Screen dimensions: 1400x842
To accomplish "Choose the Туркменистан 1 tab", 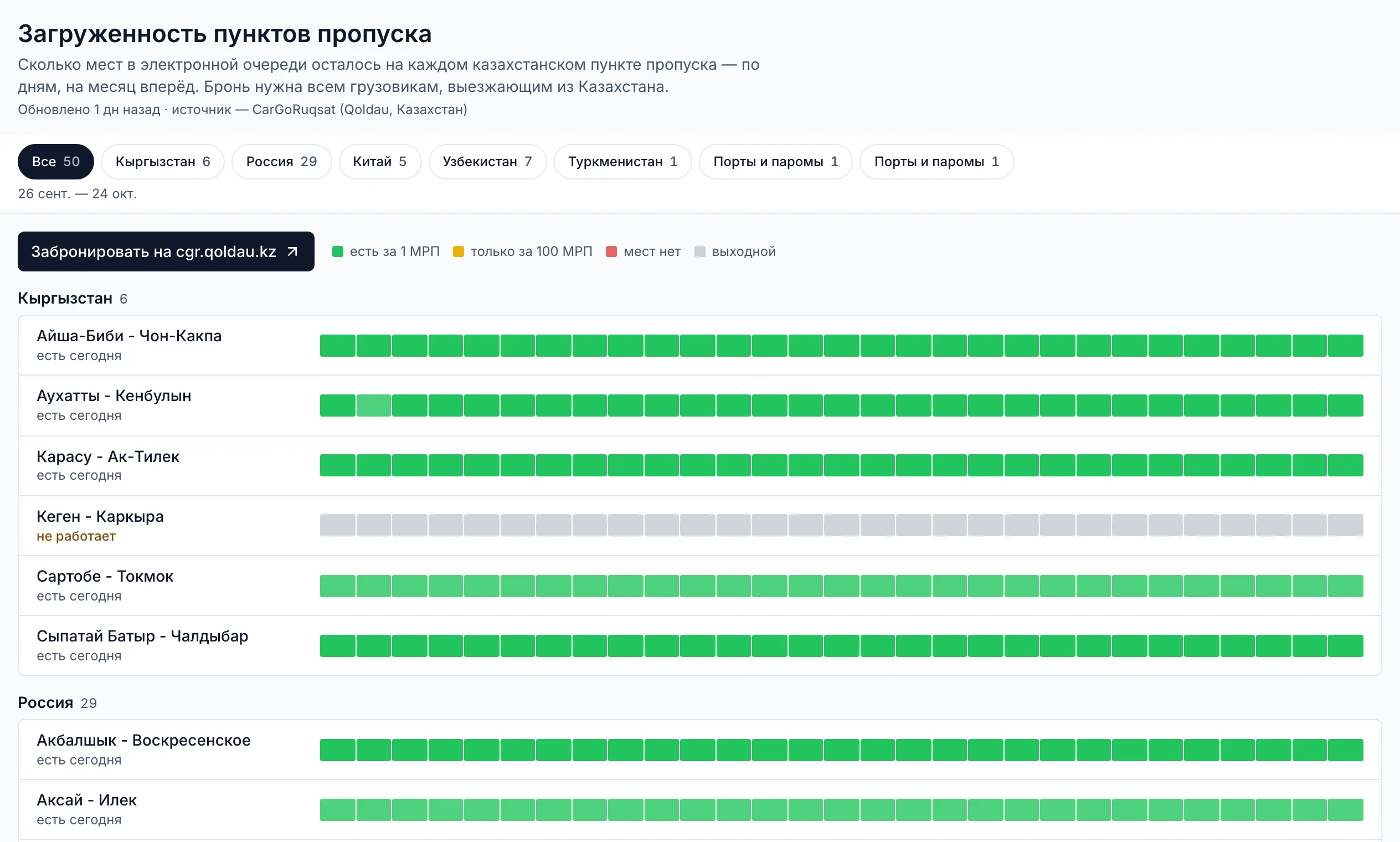I will click(x=623, y=162).
